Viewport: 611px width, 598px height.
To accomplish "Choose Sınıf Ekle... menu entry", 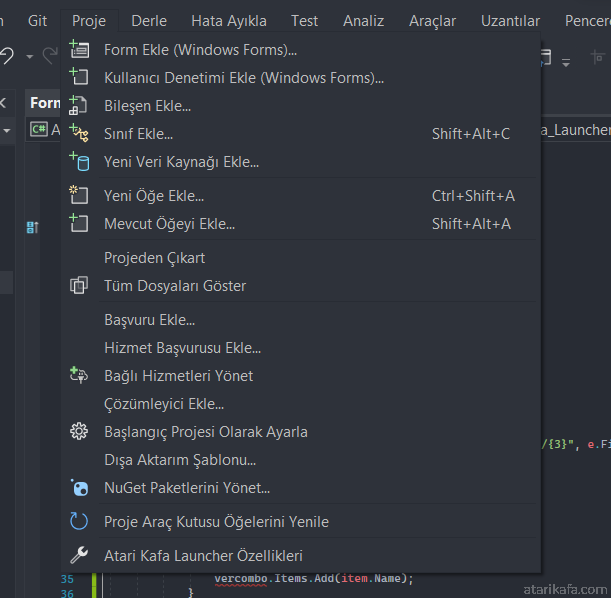I will coord(300,134).
